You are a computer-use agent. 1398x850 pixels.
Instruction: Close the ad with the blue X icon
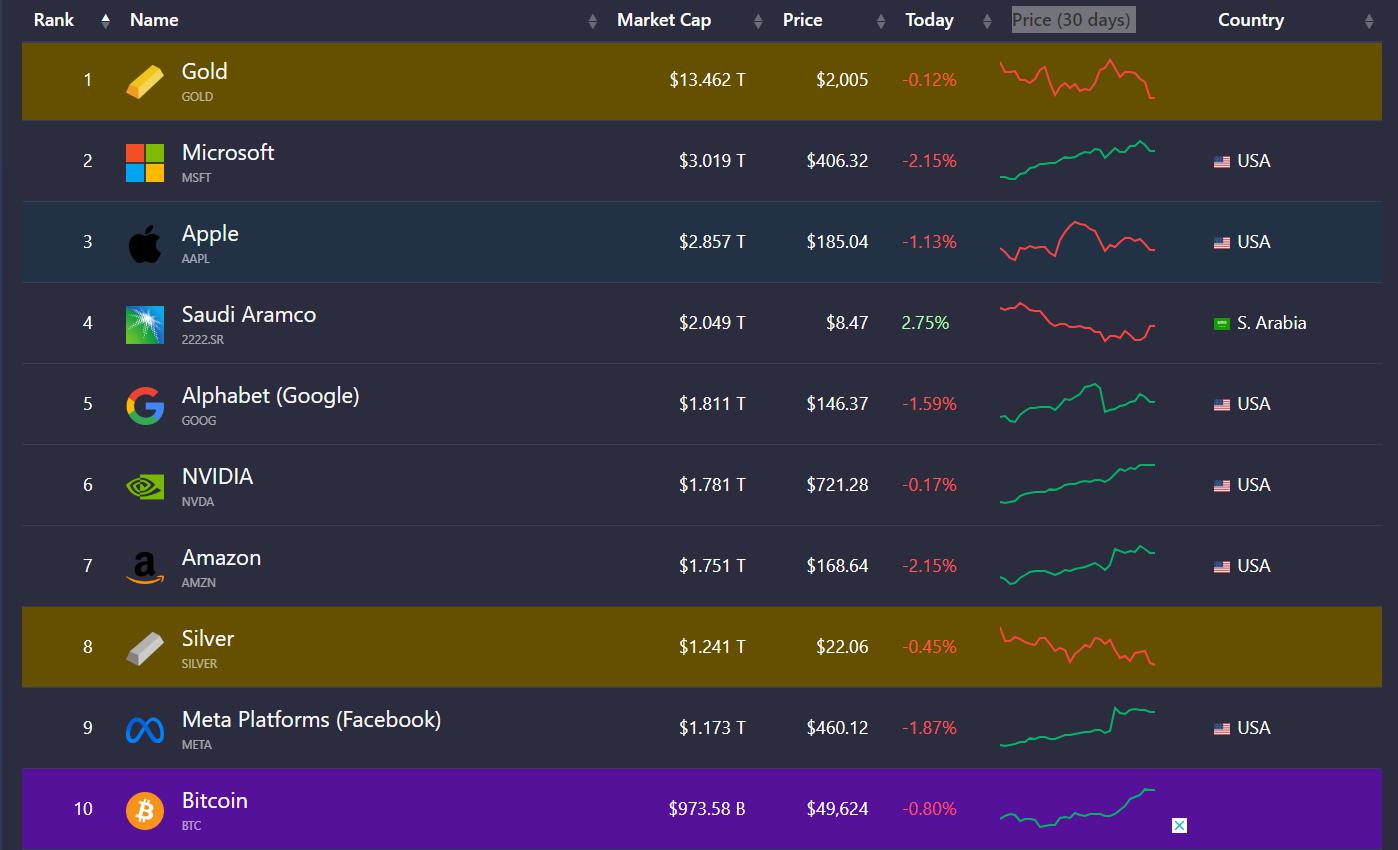[x=1179, y=825]
